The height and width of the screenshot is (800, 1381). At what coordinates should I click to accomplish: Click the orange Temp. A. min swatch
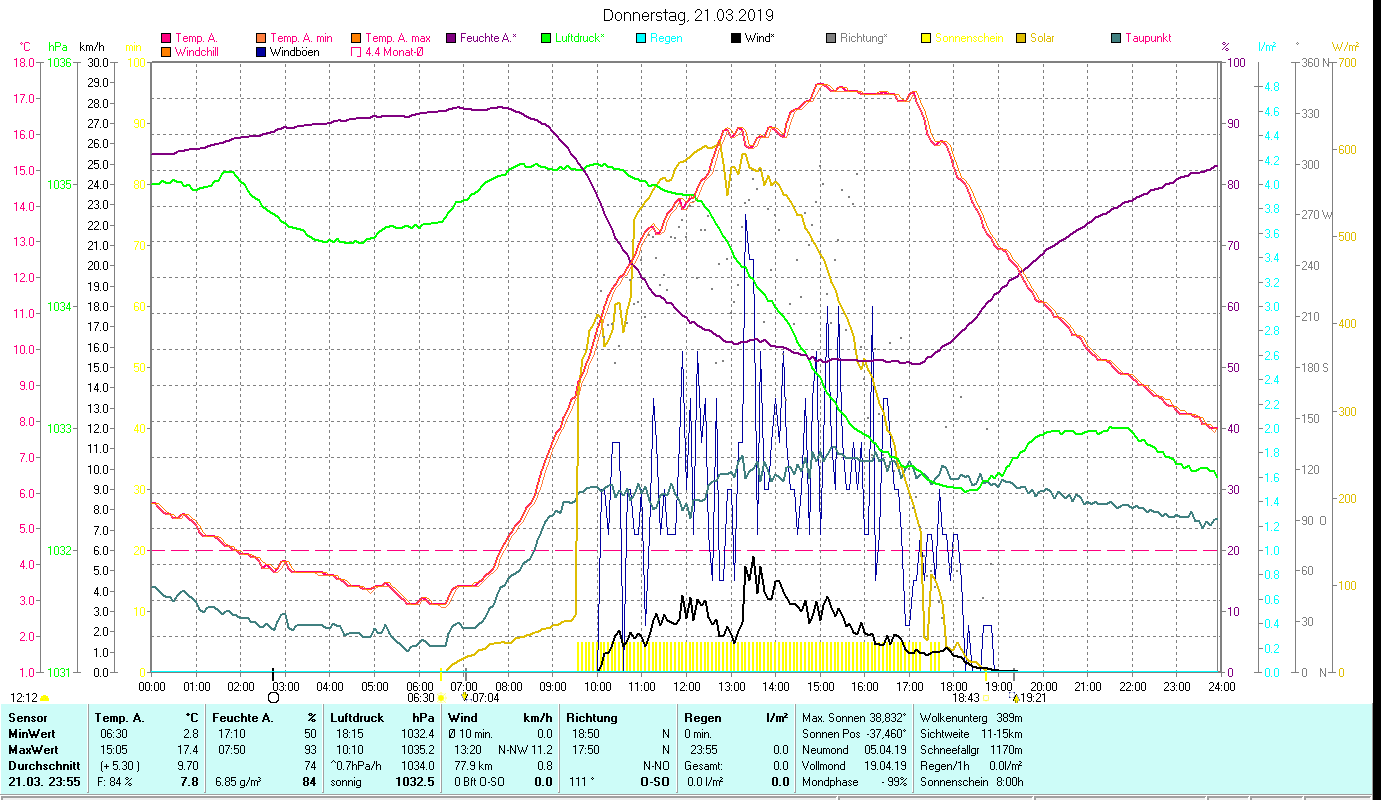tap(261, 38)
